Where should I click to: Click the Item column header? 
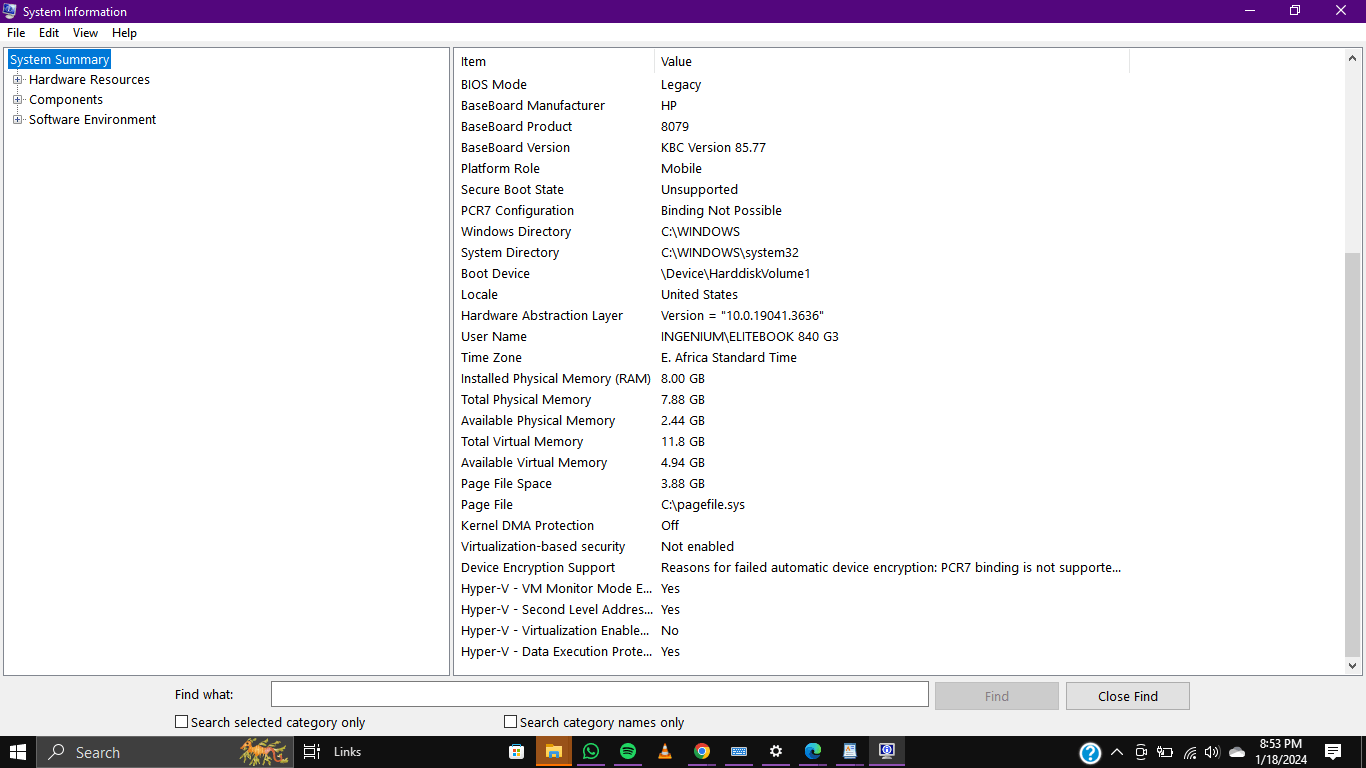point(555,61)
